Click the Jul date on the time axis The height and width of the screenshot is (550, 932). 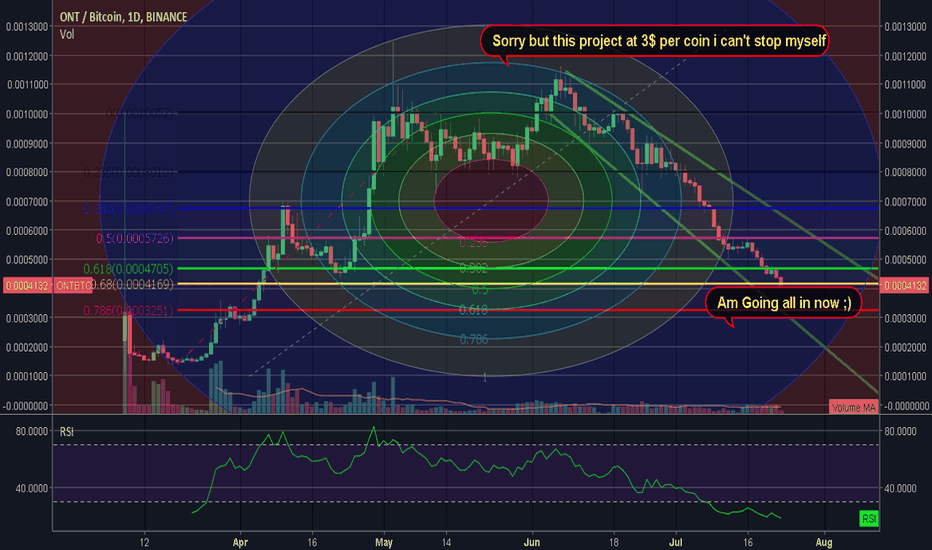(676, 542)
